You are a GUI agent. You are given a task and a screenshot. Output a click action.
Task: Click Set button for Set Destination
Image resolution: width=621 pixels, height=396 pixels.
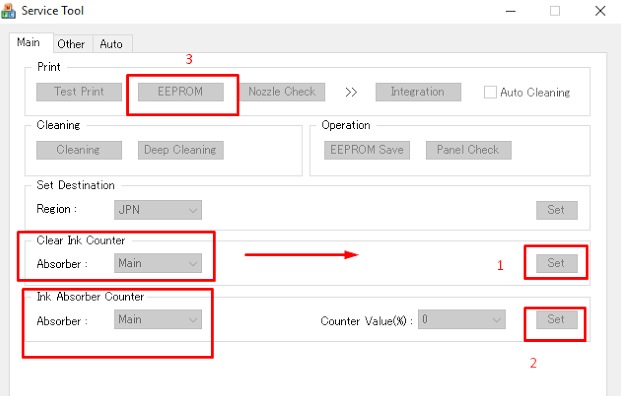[x=556, y=210]
